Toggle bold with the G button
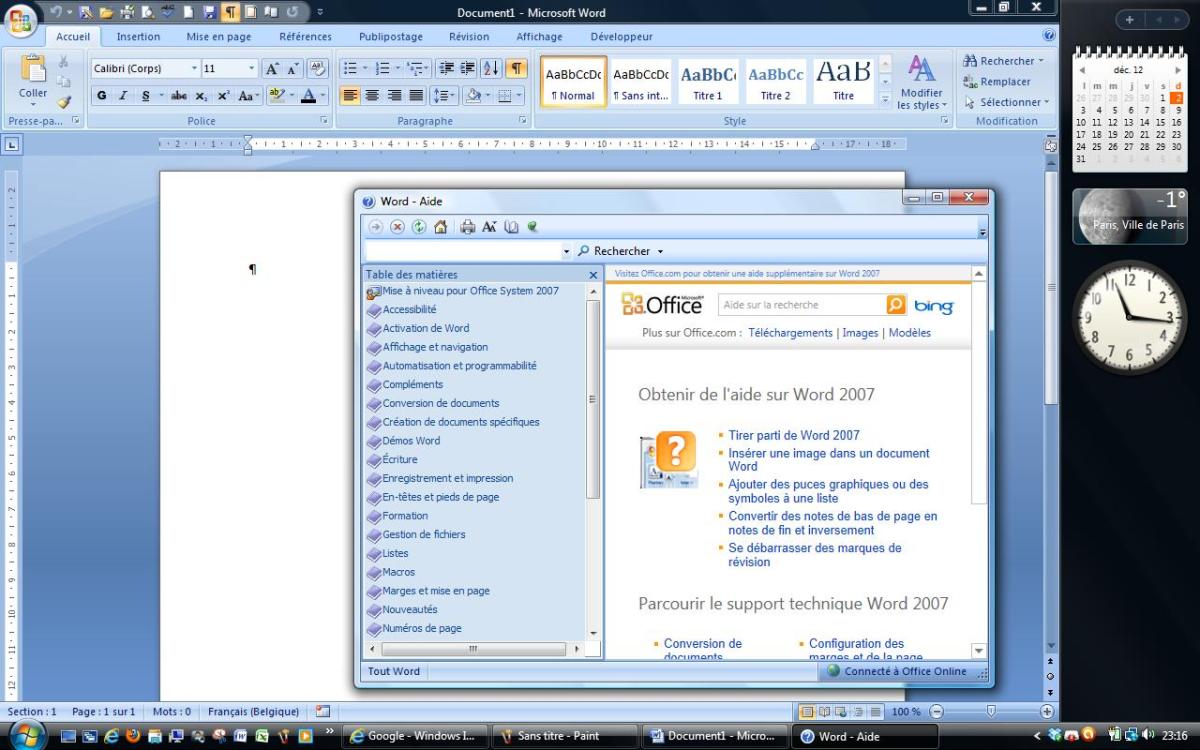Viewport: 1200px width, 750px height. (x=101, y=96)
